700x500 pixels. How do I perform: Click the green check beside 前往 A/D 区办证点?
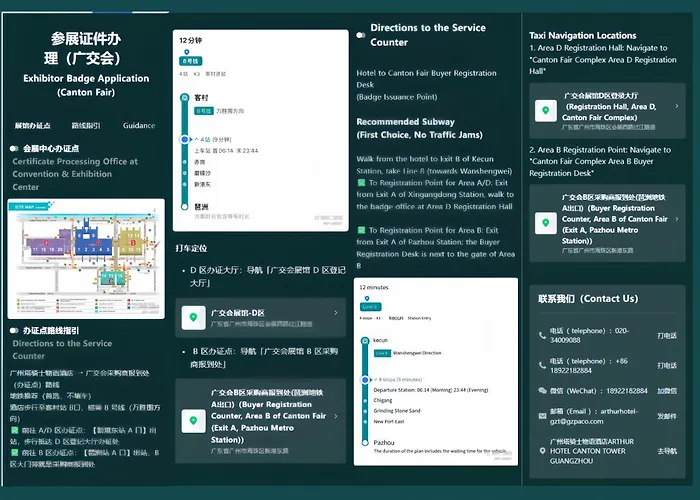14,430
